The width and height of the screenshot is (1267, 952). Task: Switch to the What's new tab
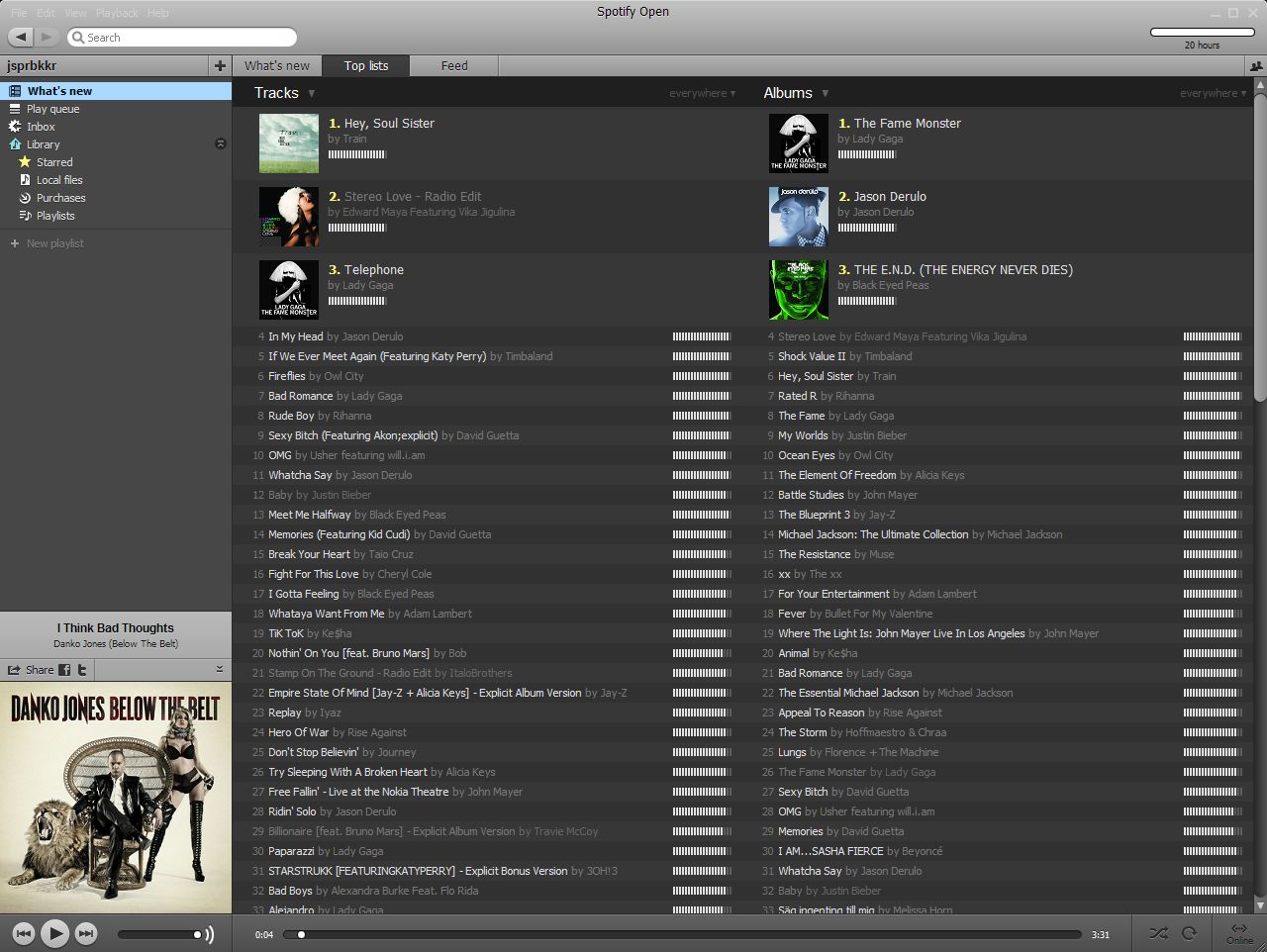click(277, 65)
